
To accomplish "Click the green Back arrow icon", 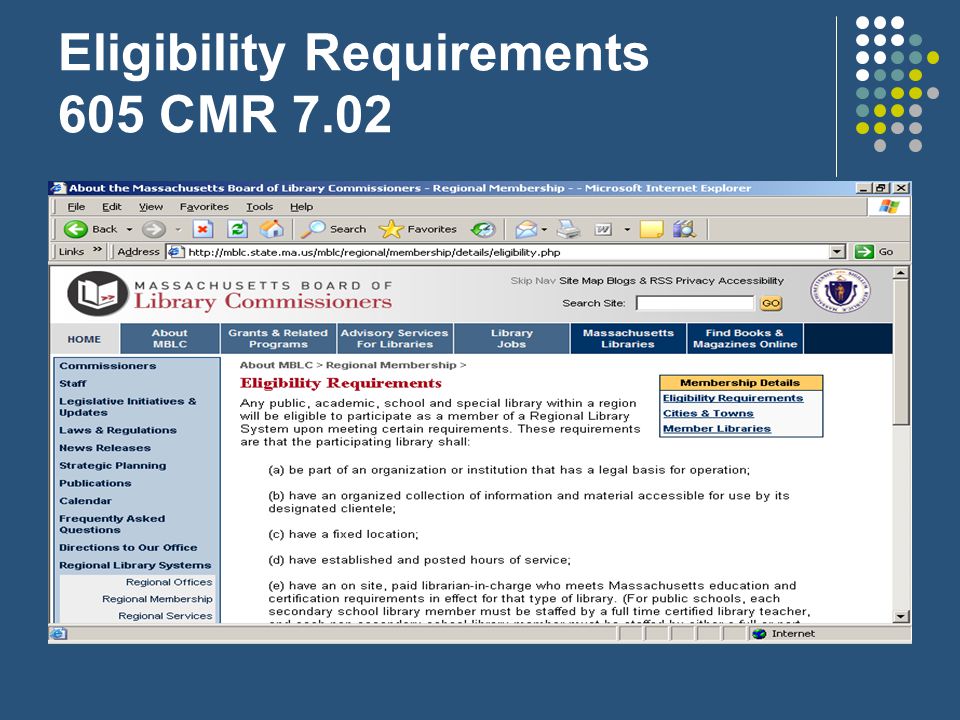I will [75, 229].
